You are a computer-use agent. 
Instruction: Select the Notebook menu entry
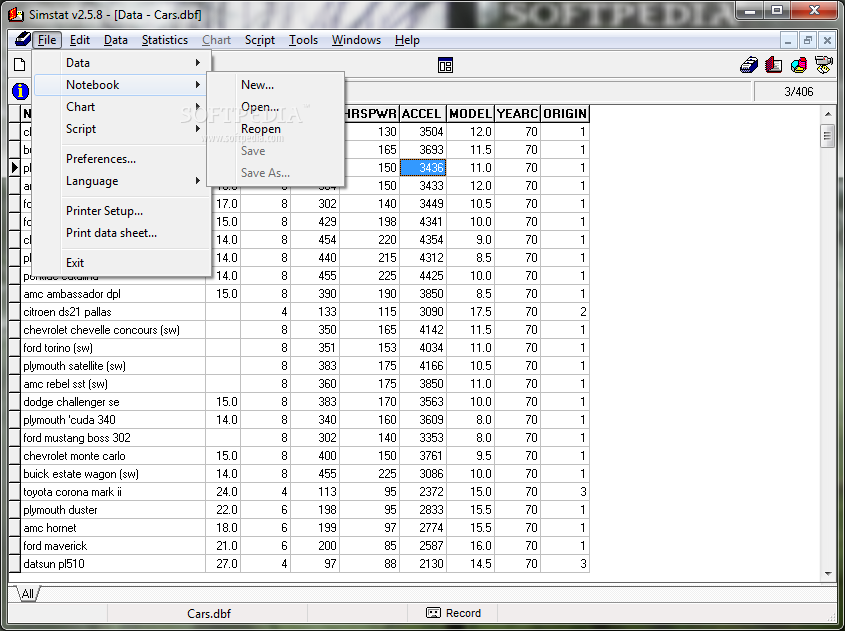pyautogui.click(x=122, y=85)
